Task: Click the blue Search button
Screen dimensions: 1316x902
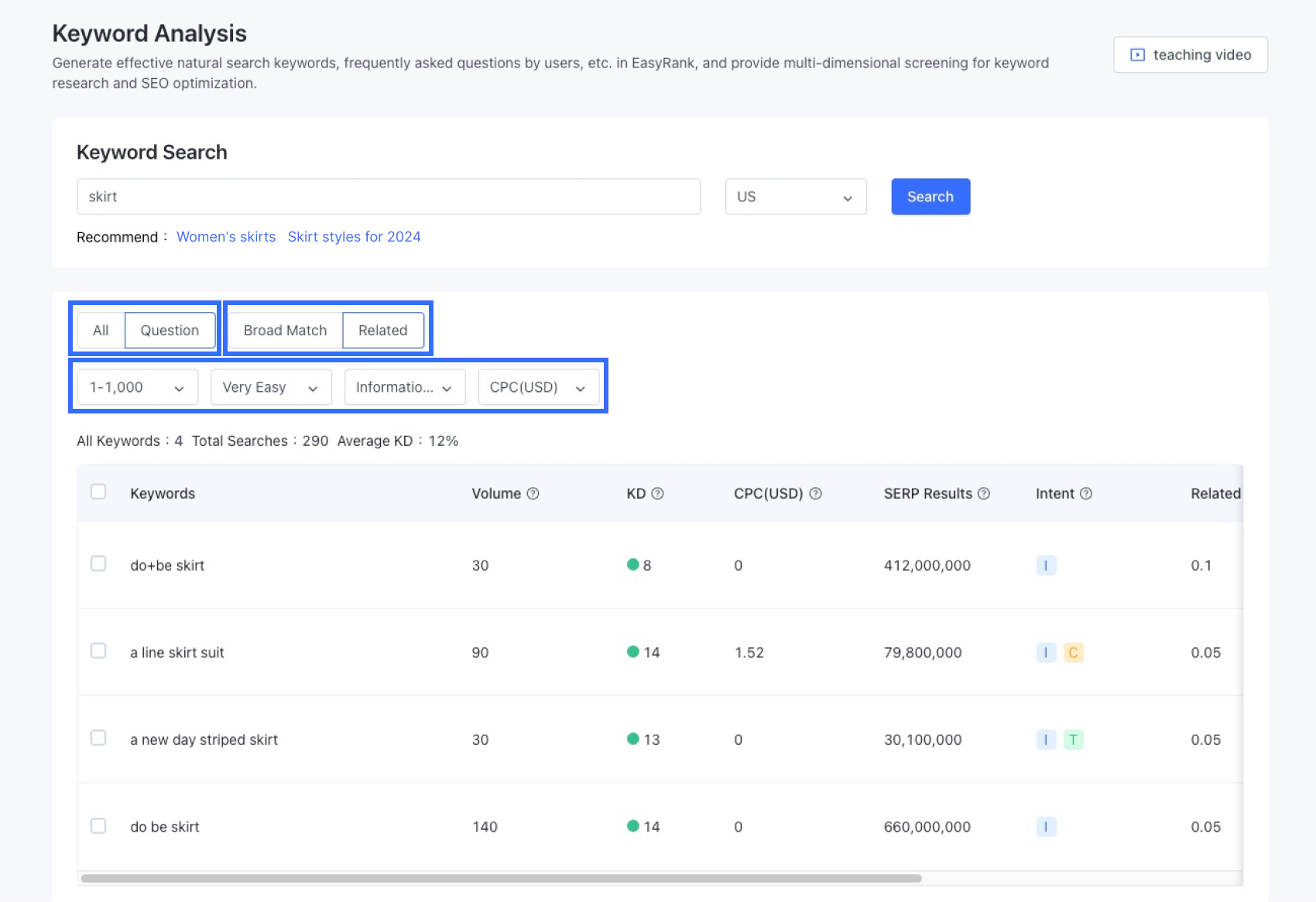Action: 930,197
